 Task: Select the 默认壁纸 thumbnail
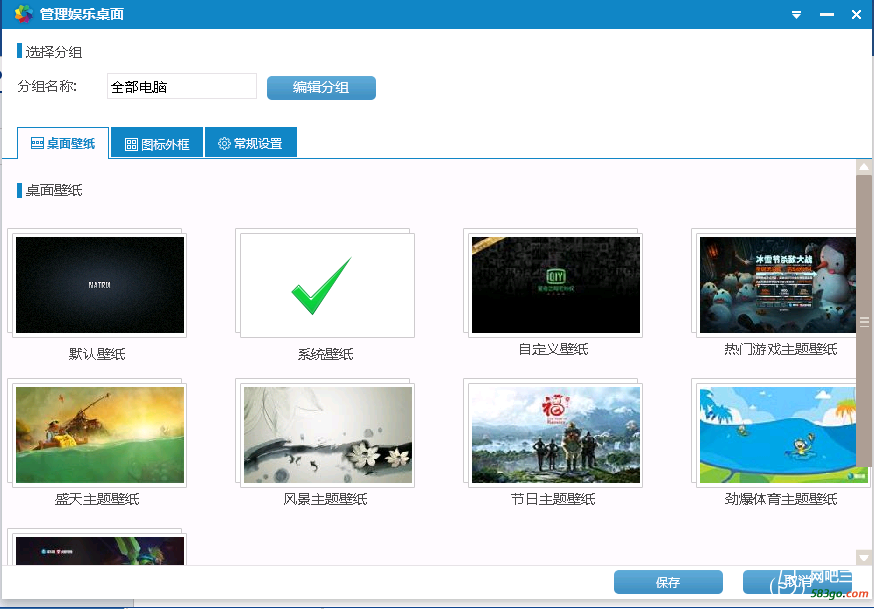click(100, 285)
